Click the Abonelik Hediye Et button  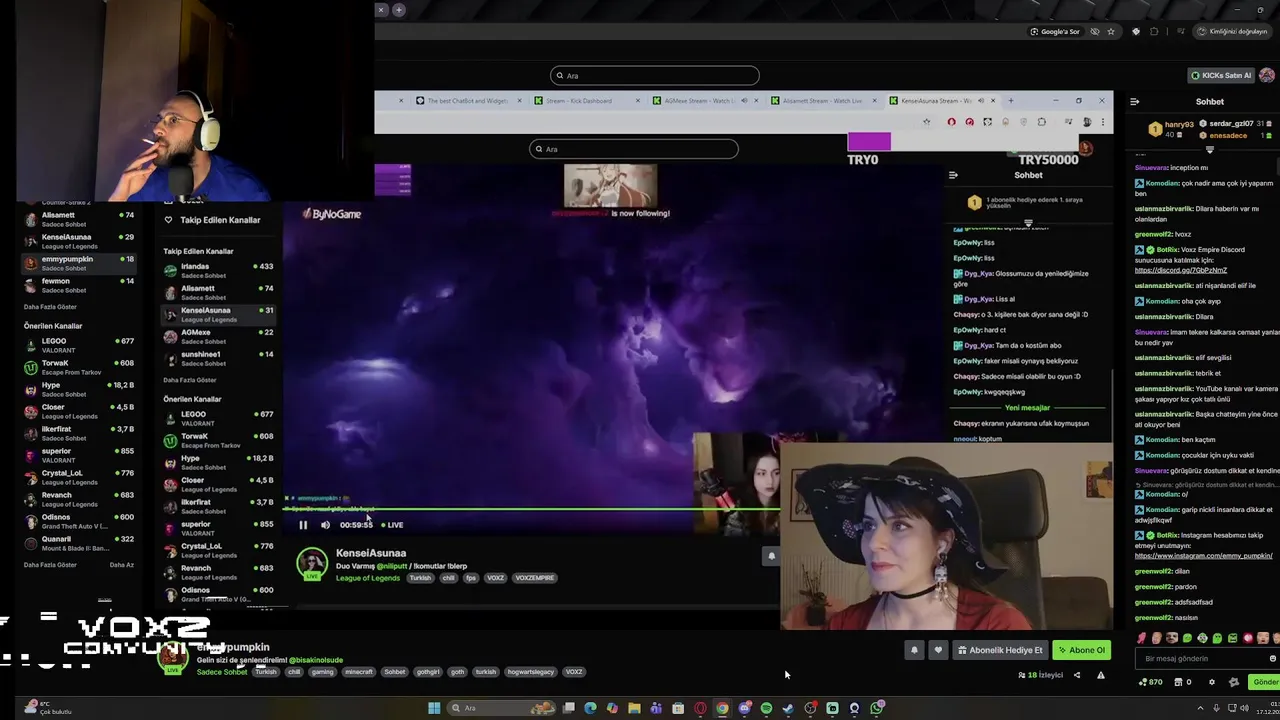[1000, 650]
